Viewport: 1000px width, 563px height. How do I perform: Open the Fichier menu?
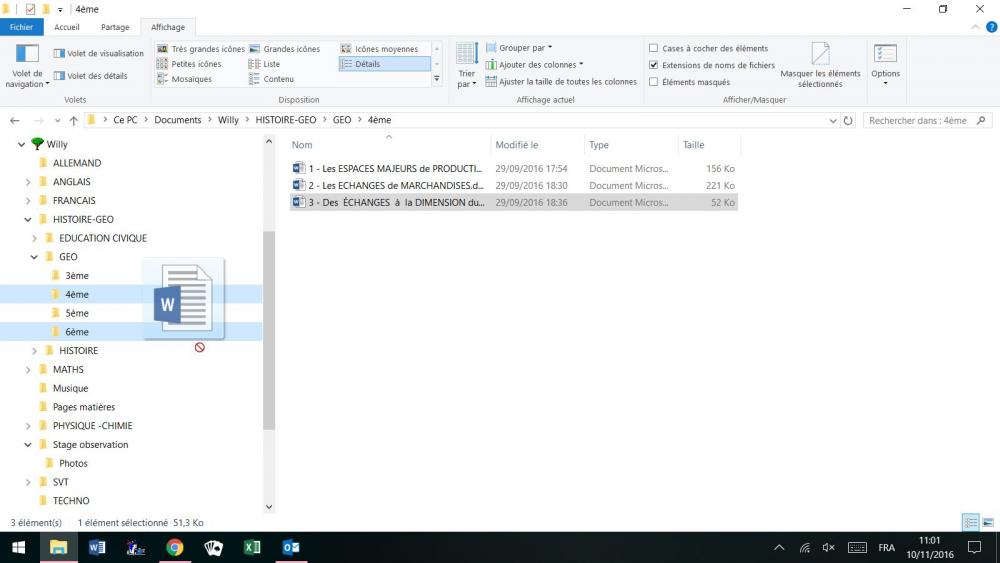point(21,27)
